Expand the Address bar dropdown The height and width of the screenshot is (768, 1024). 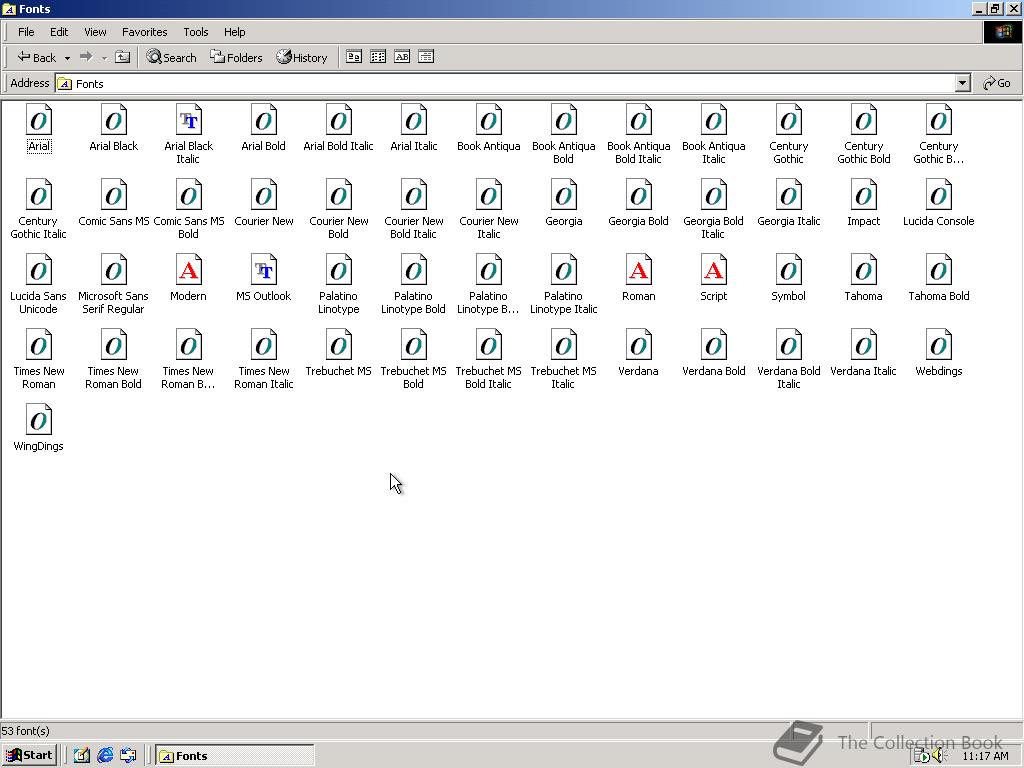click(x=963, y=84)
